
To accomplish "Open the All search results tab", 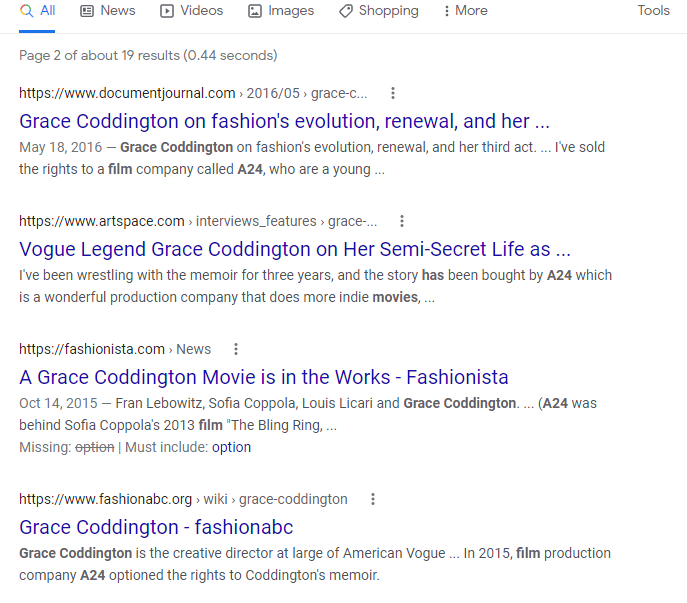I will 37,11.
